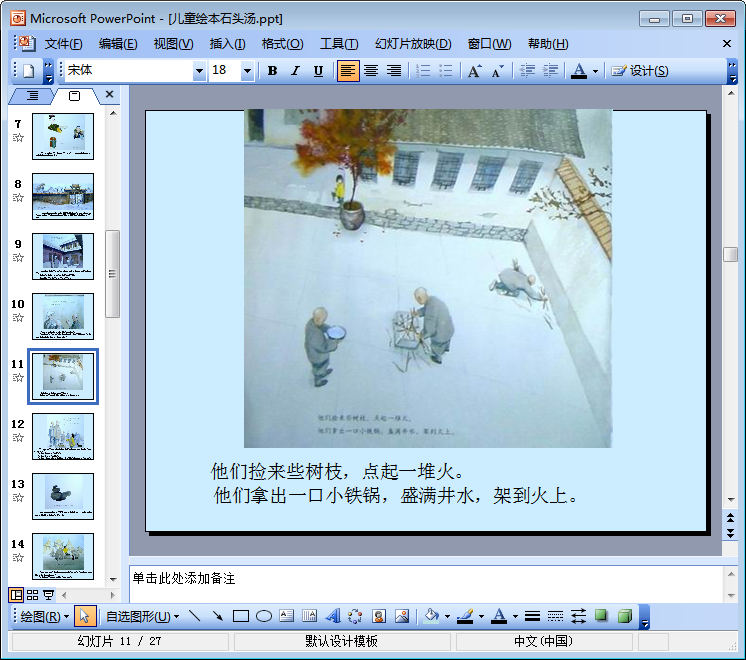Select the Line drawing tool
Screen dimensions: 746x660
pos(195,616)
